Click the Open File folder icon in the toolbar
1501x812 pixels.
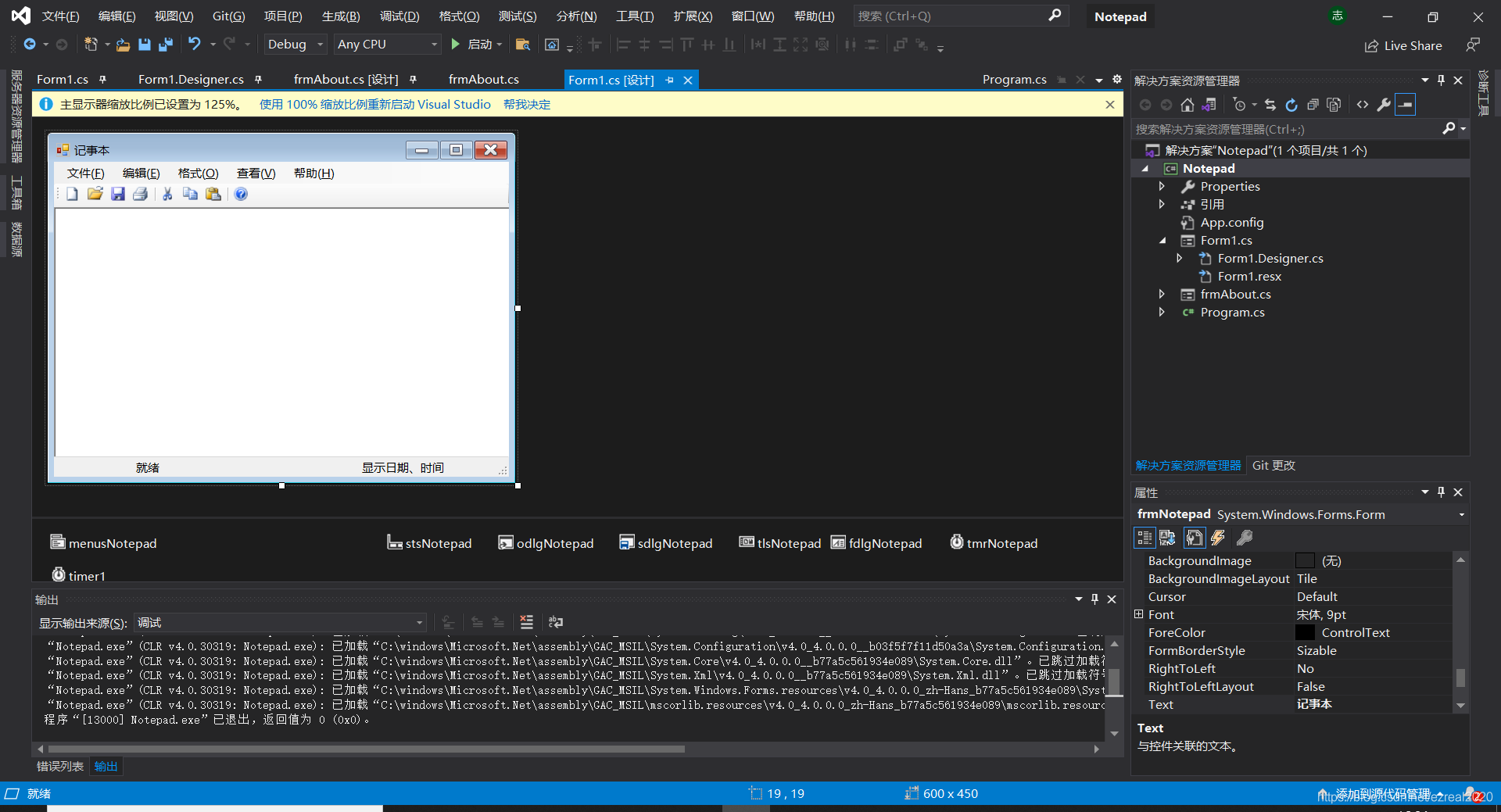click(x=123, y=45)
